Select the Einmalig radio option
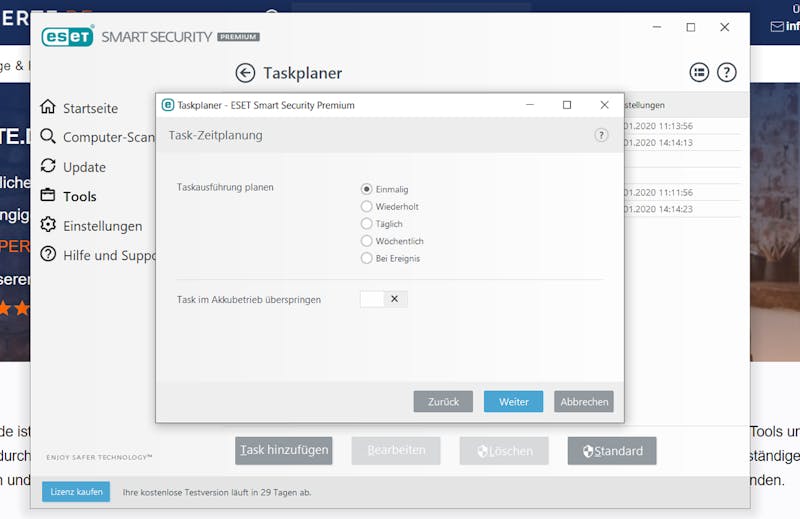 coord(366,189)
